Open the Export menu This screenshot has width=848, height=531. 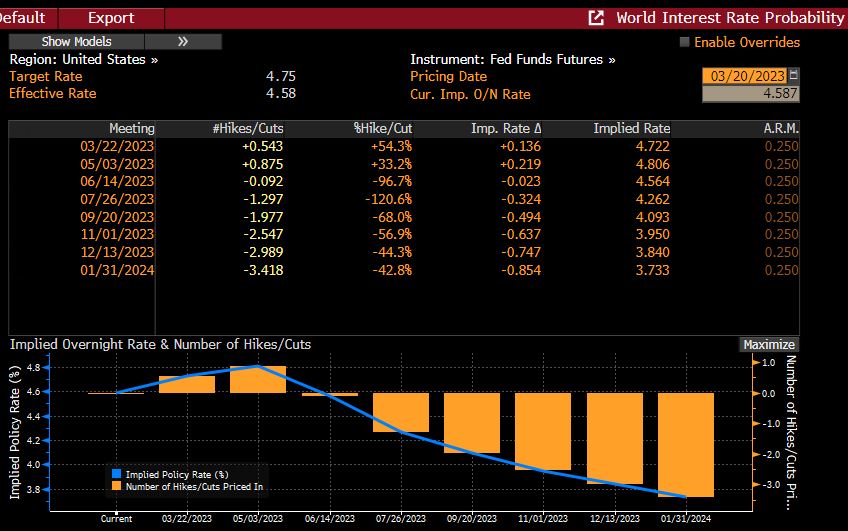(x=110, y=18)
